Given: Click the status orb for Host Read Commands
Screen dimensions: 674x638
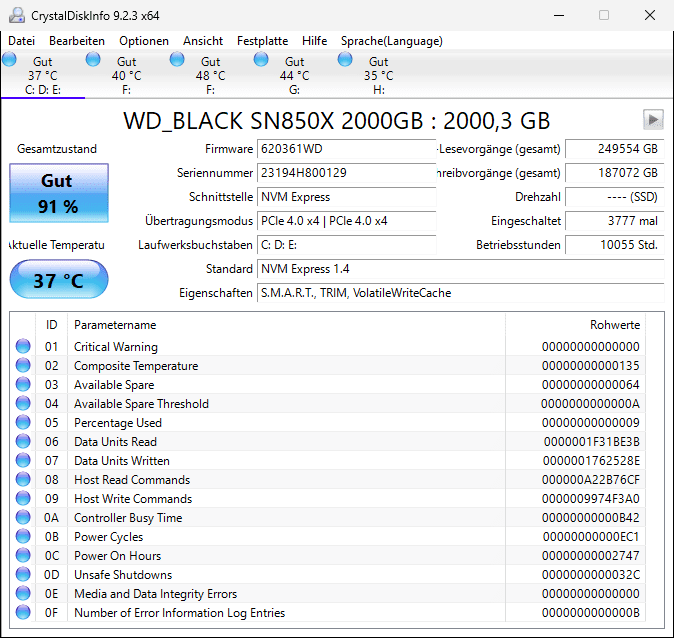Looking at the screenshot, I should tap(23, 479).
